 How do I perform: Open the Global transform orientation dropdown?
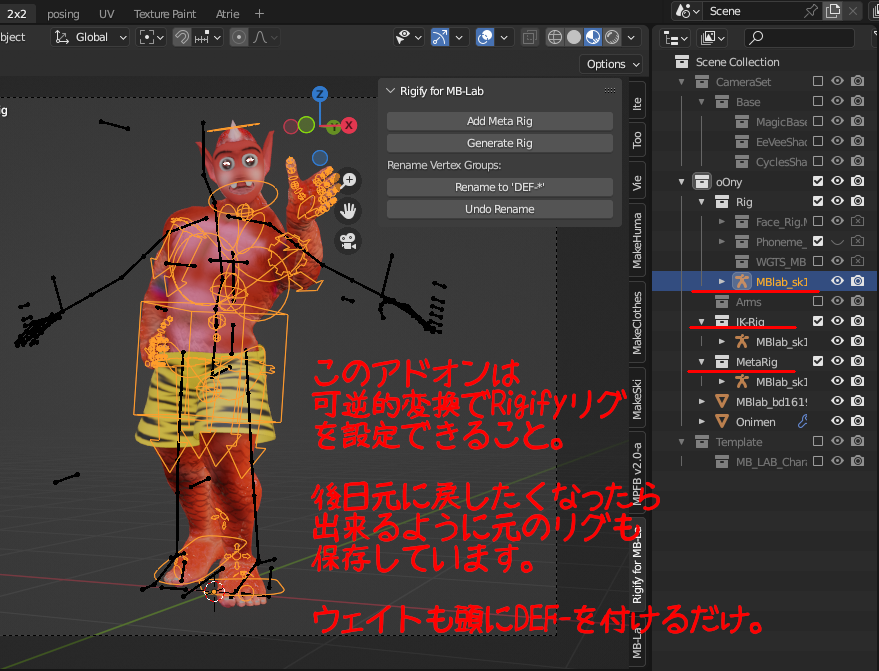90,36
